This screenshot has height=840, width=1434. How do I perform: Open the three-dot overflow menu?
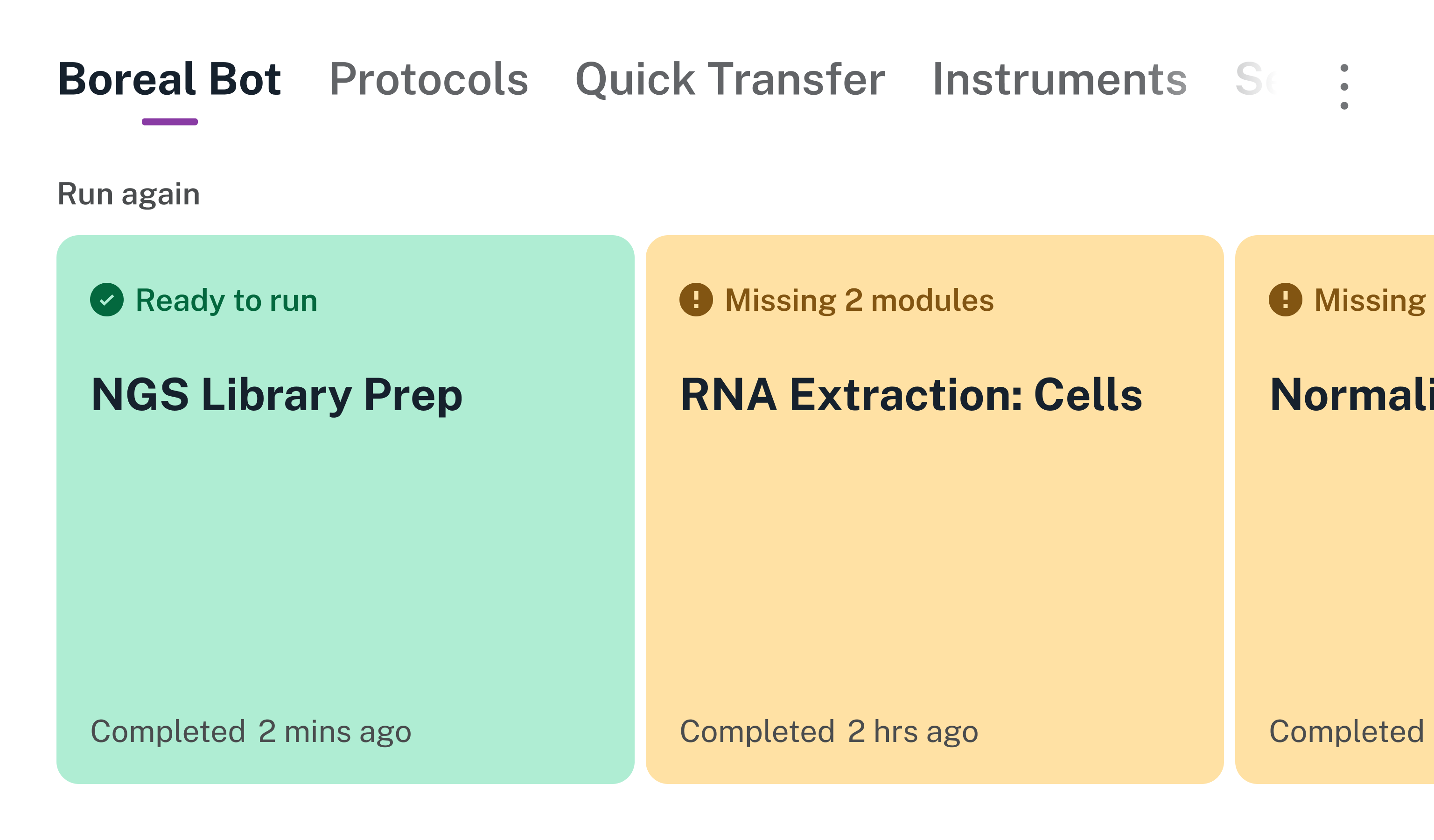pyautogui.click(x=1344, y=86)
